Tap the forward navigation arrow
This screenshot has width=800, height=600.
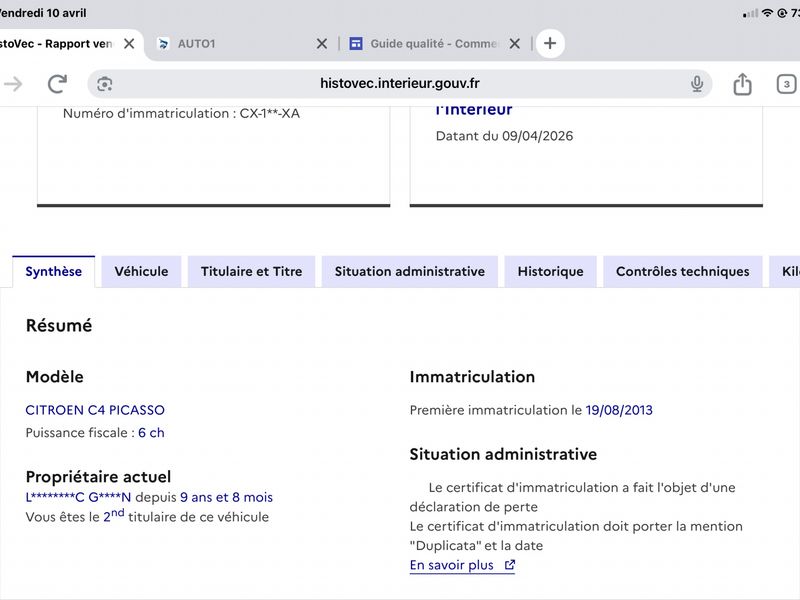pos(12,84)
